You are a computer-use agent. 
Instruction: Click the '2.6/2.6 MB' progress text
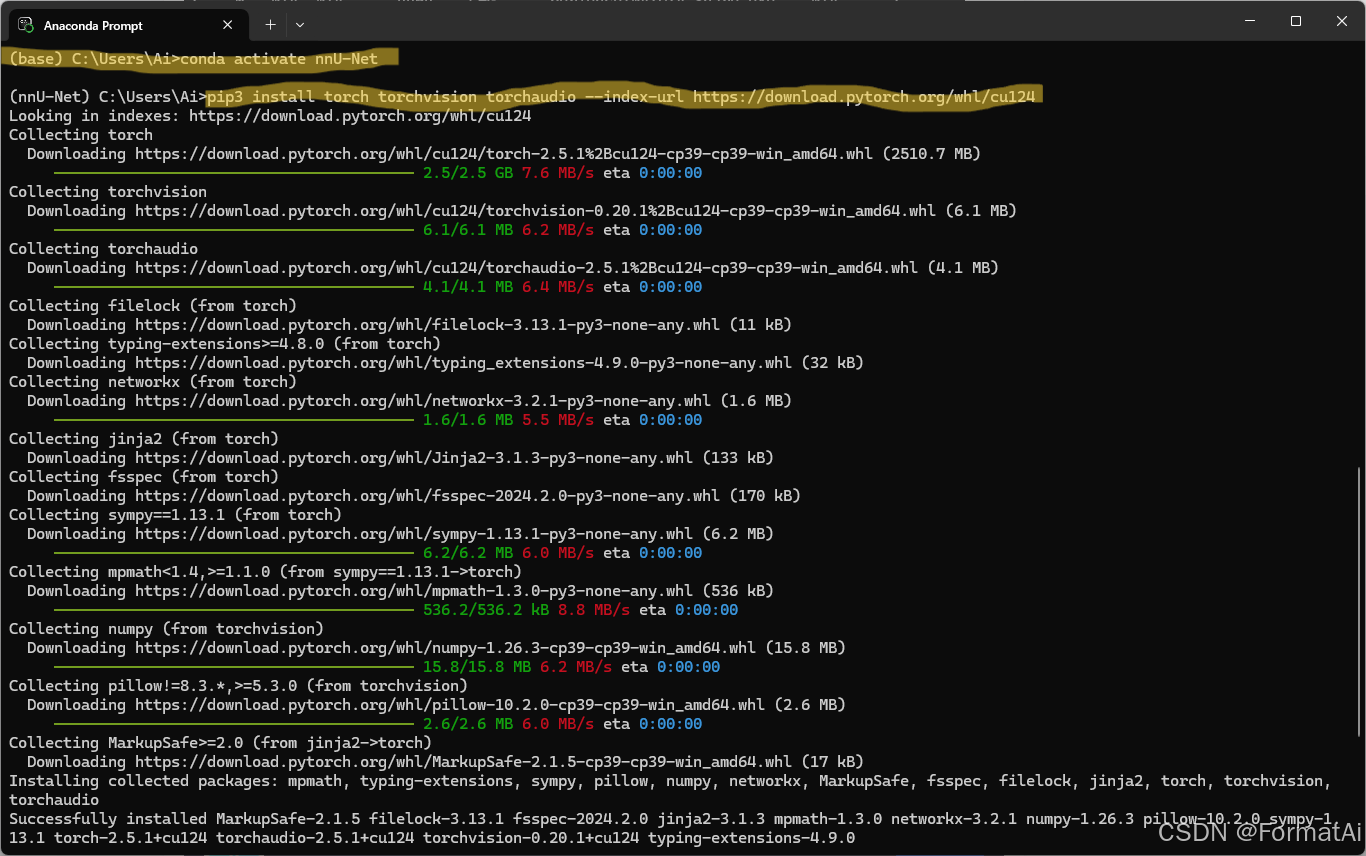[468, 724]
